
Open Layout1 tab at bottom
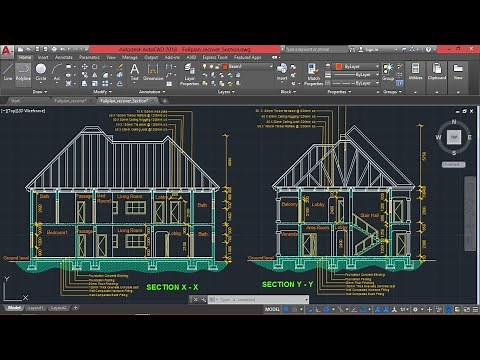[x=35, y=308]
